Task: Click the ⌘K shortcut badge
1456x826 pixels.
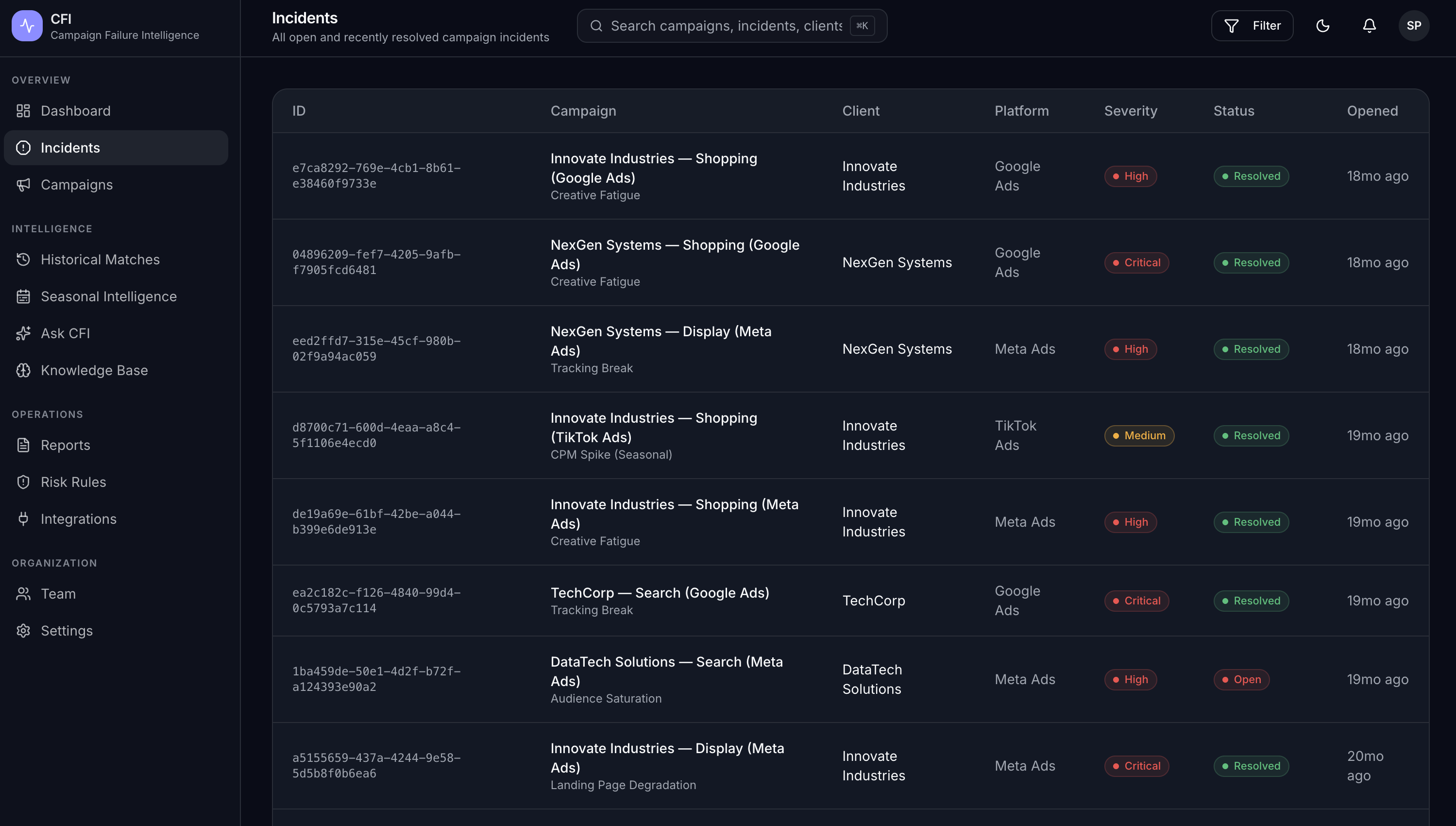Action: [862, 26]
